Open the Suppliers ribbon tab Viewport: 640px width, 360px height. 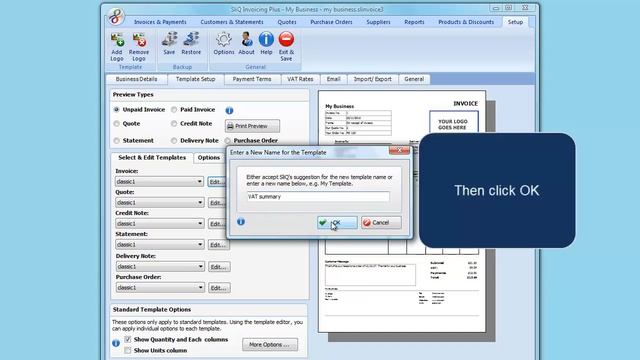point(378,22)
